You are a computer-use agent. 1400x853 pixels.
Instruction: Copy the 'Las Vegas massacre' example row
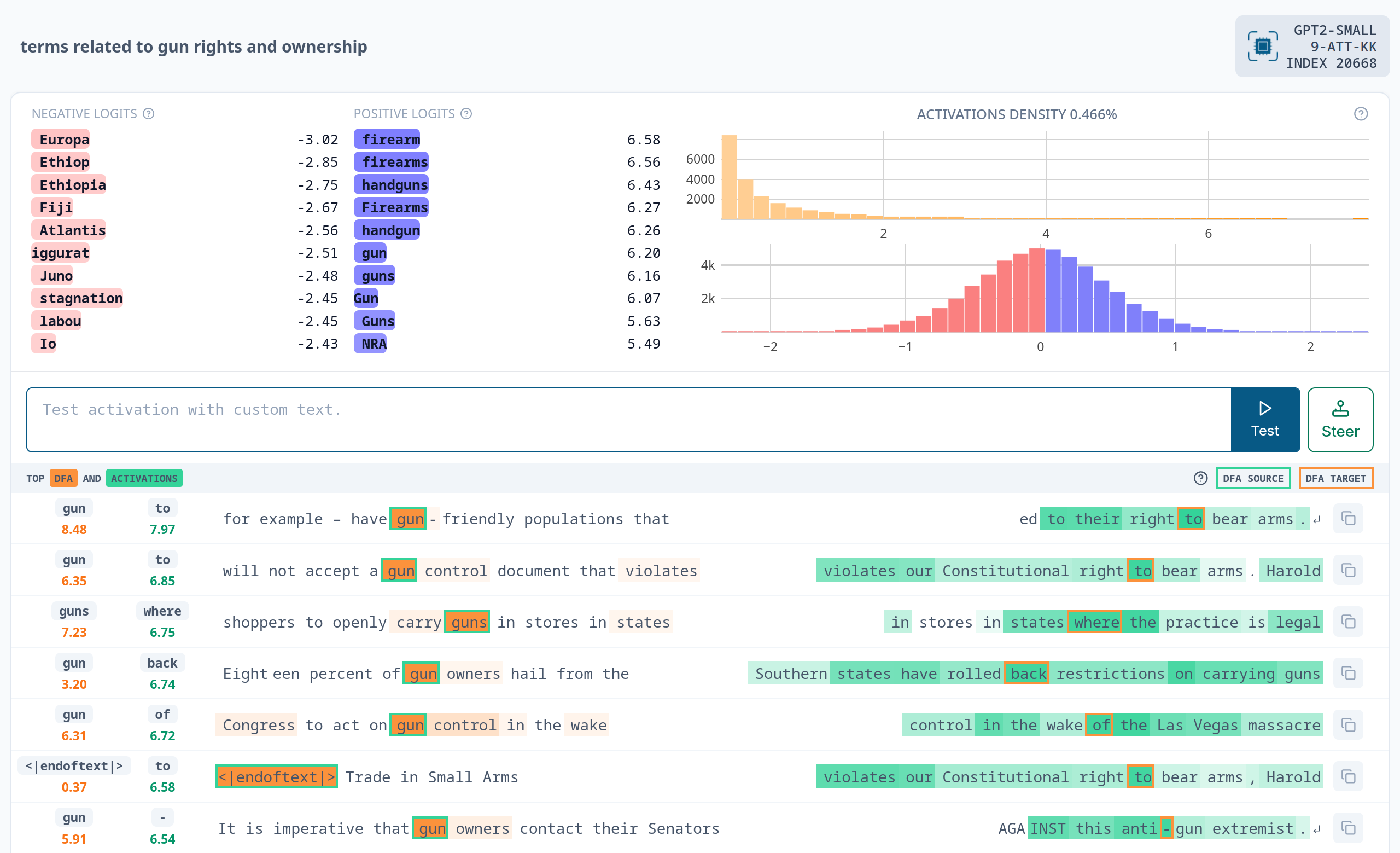pyautogui.click(x=1347, y=725)
